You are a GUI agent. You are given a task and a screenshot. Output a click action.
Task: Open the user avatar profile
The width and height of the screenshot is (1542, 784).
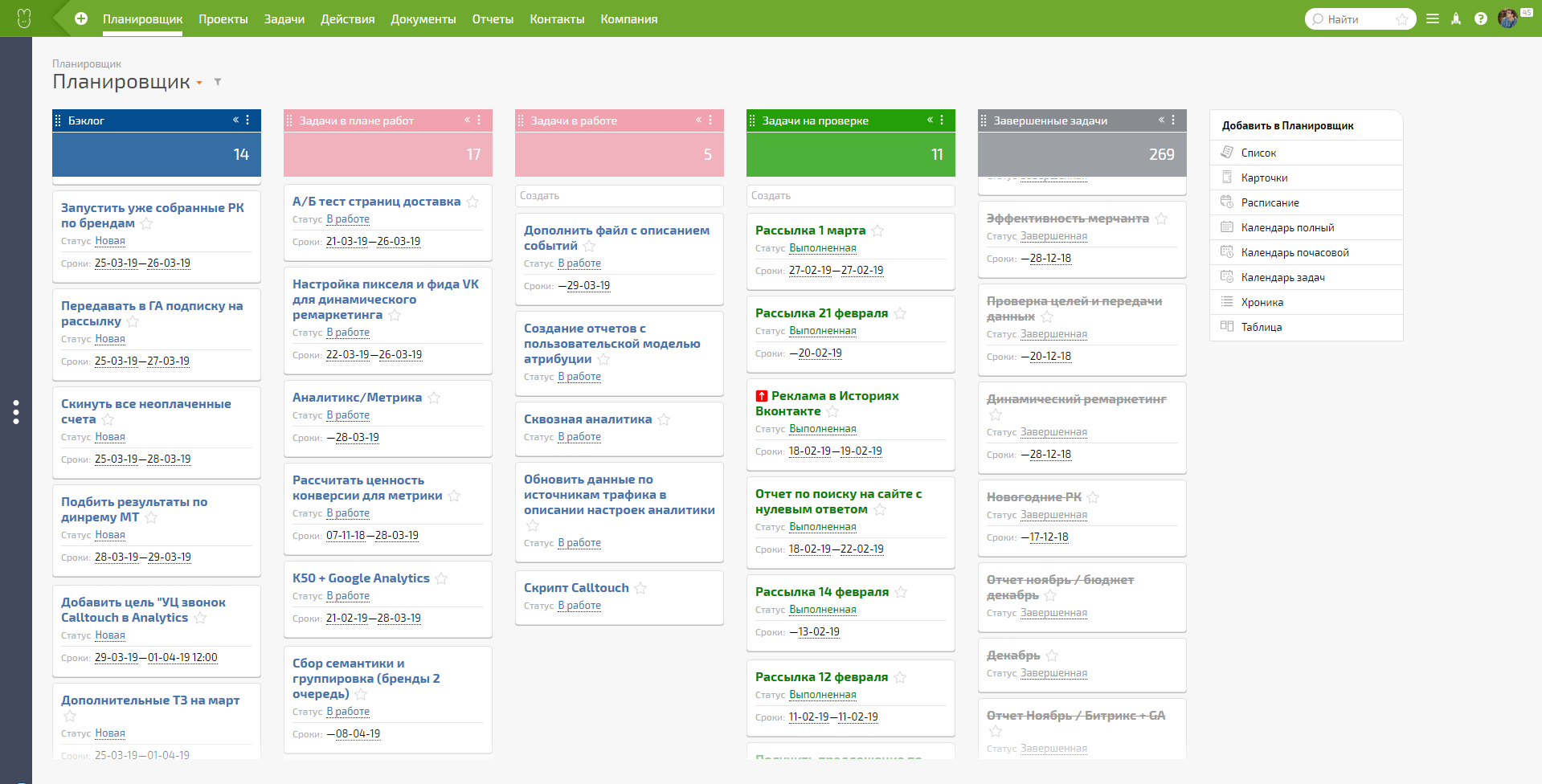[1507, 18]
